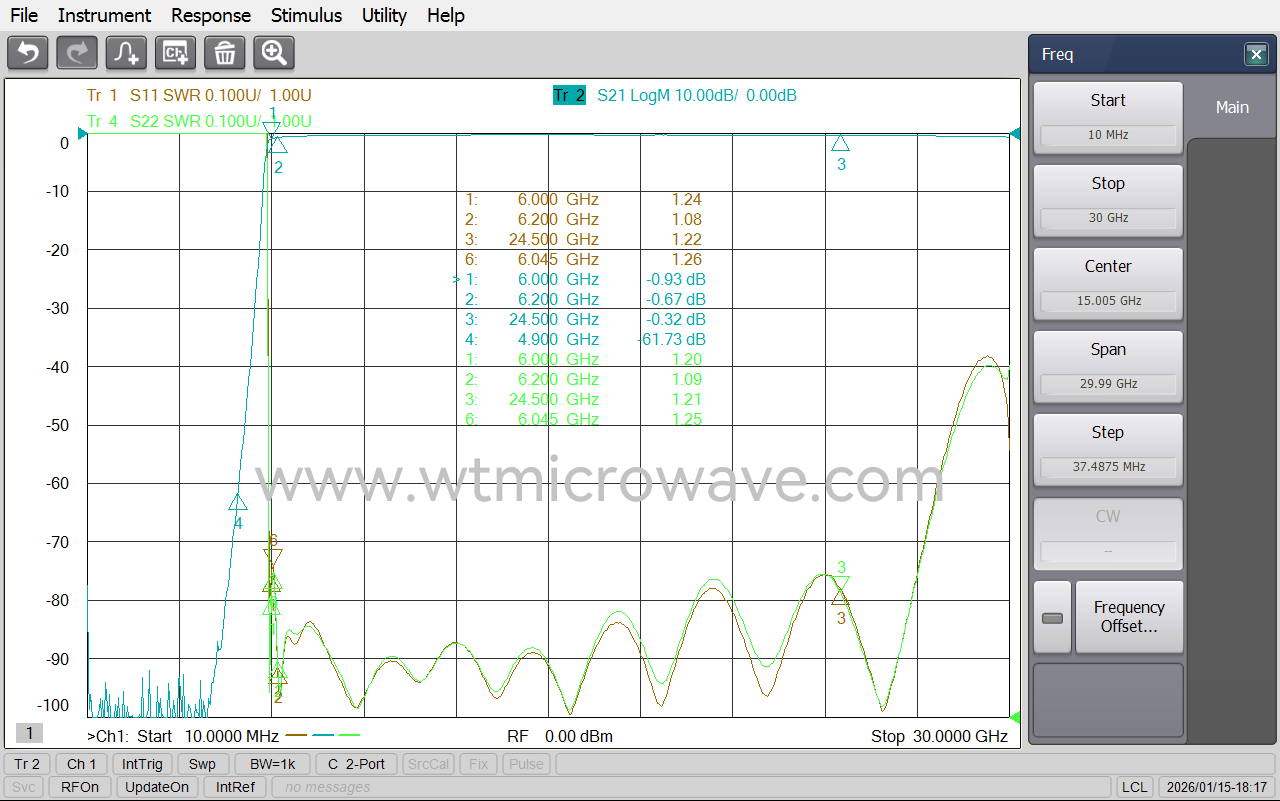Click the Tr 2 trace indicator button
Image resolution: width=1280 pixels, height=801 pixels.
click(26, 763)
